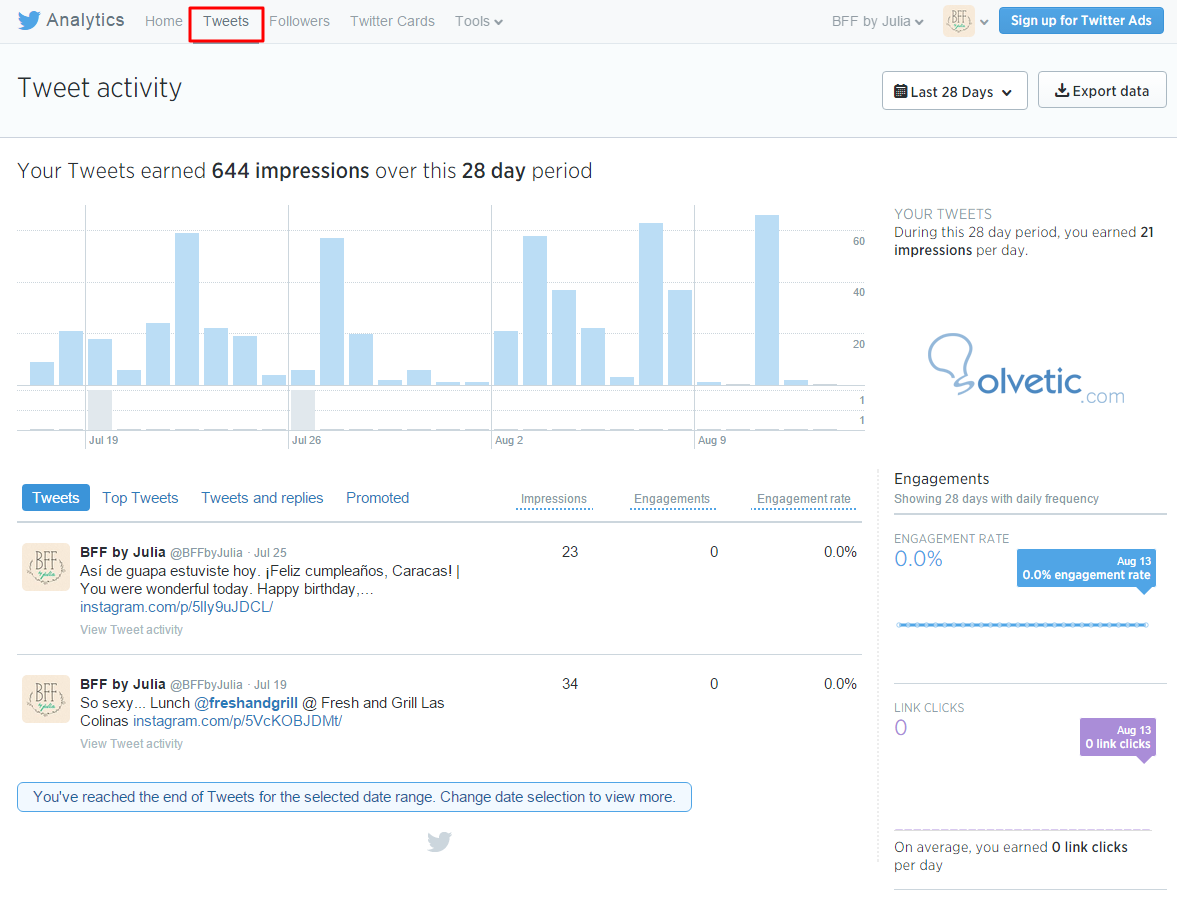Viewport: 1177px width, 899px height.
Task: Open the Twitter Cards section
Action: (393, 21)
